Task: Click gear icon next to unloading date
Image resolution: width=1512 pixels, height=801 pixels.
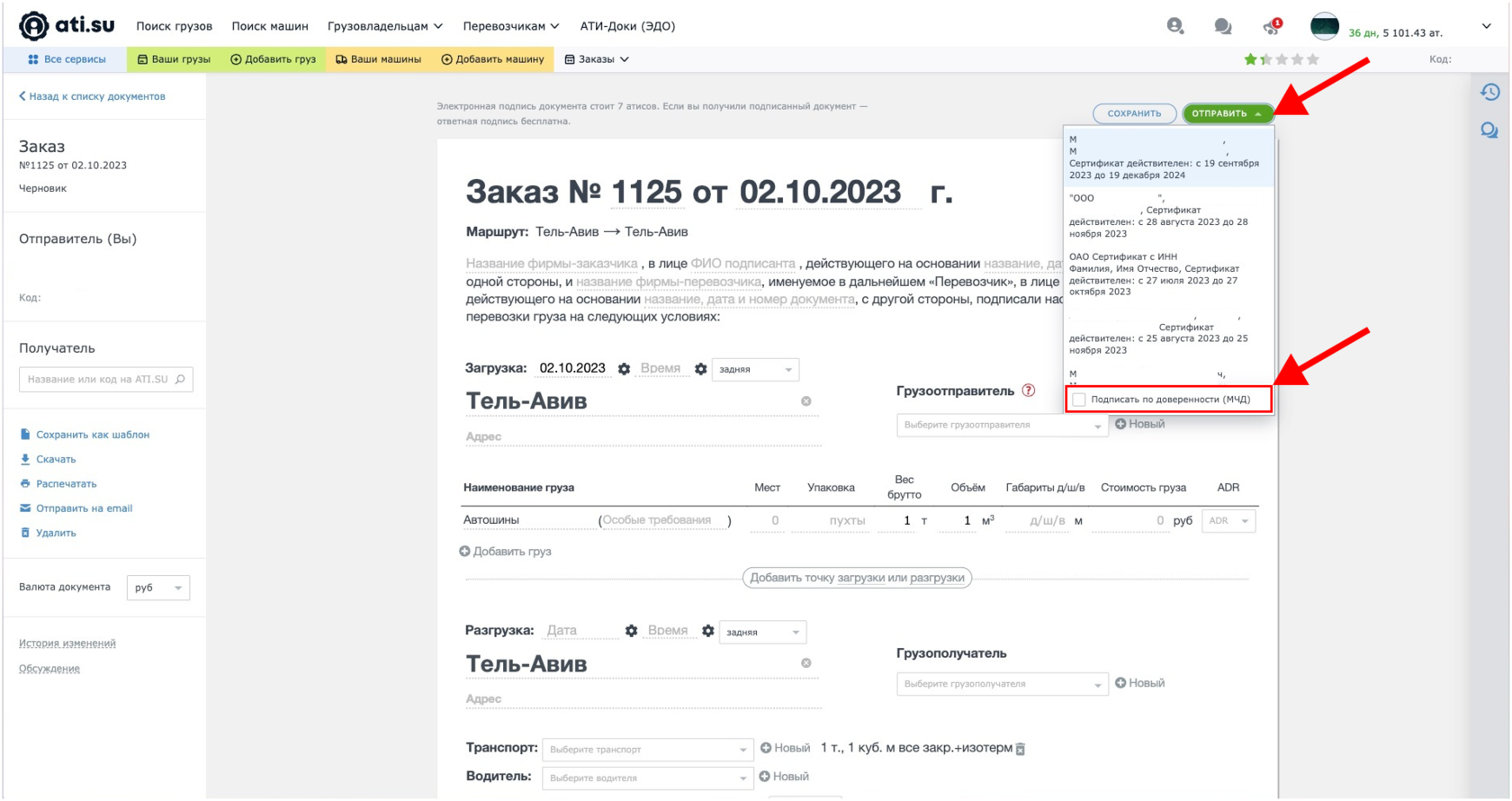Action: (631, 631)
